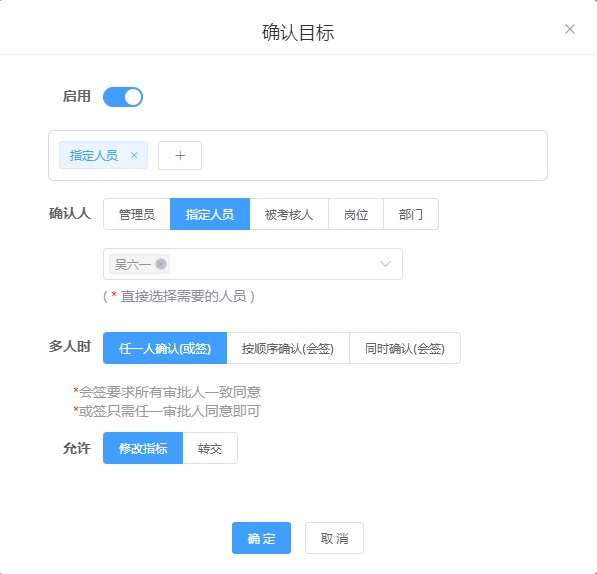This screenshot has height=574, width=597.
Task: Remove 吴六一 from the selected persons
Action: point(161,264)
